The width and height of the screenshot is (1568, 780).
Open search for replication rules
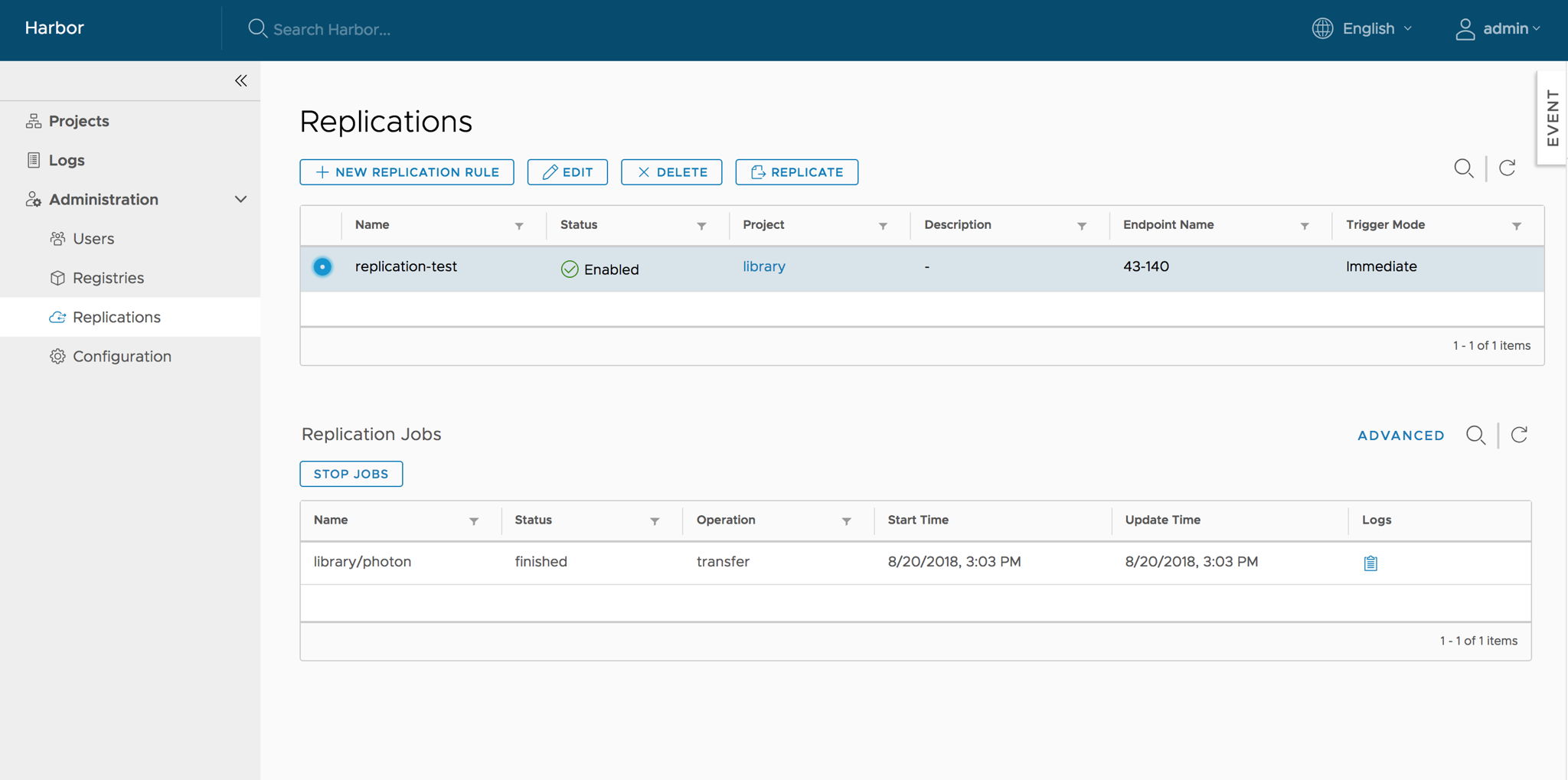point(1465,168)
